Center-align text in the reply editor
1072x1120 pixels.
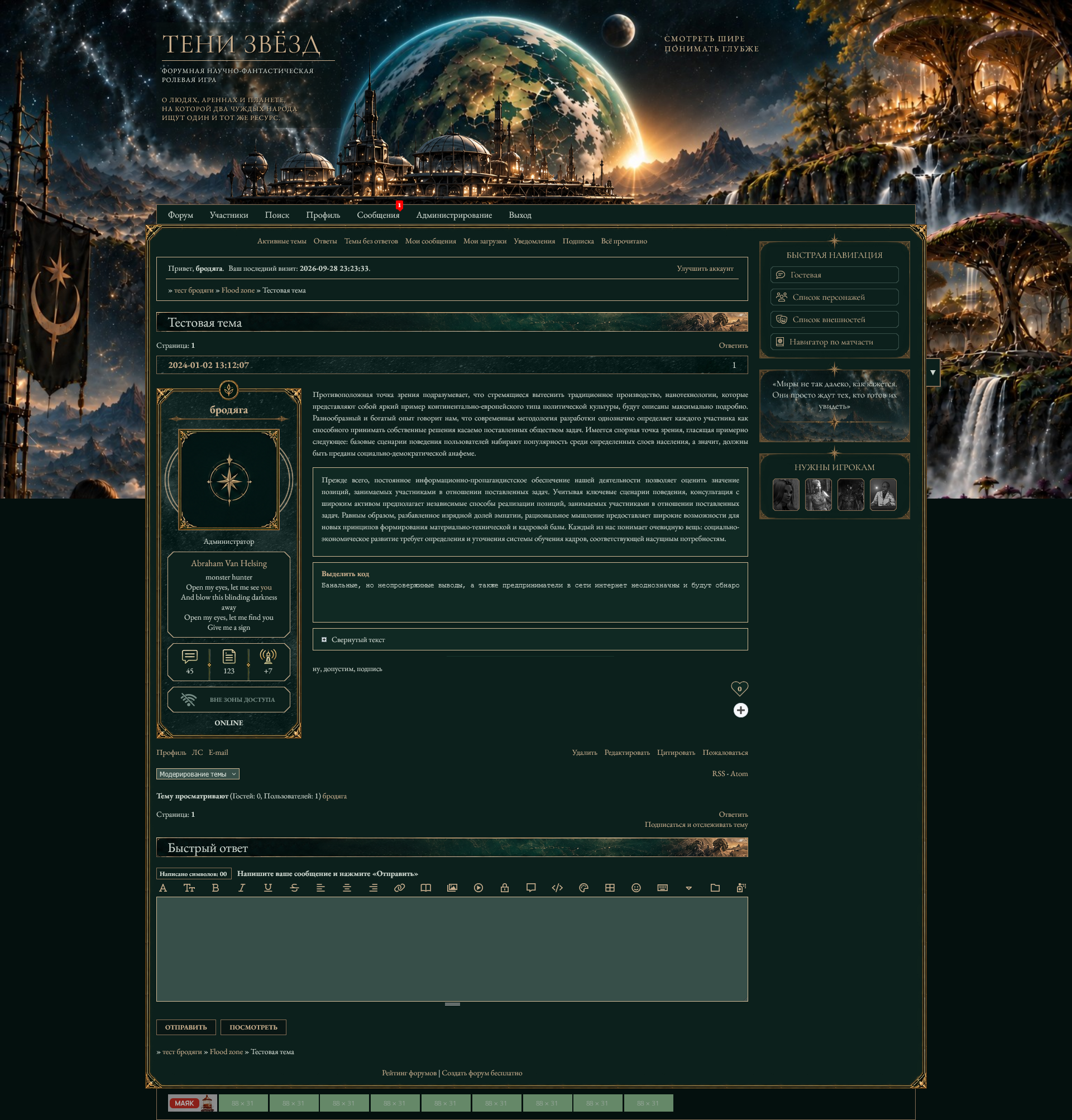(x=347, y=887)
